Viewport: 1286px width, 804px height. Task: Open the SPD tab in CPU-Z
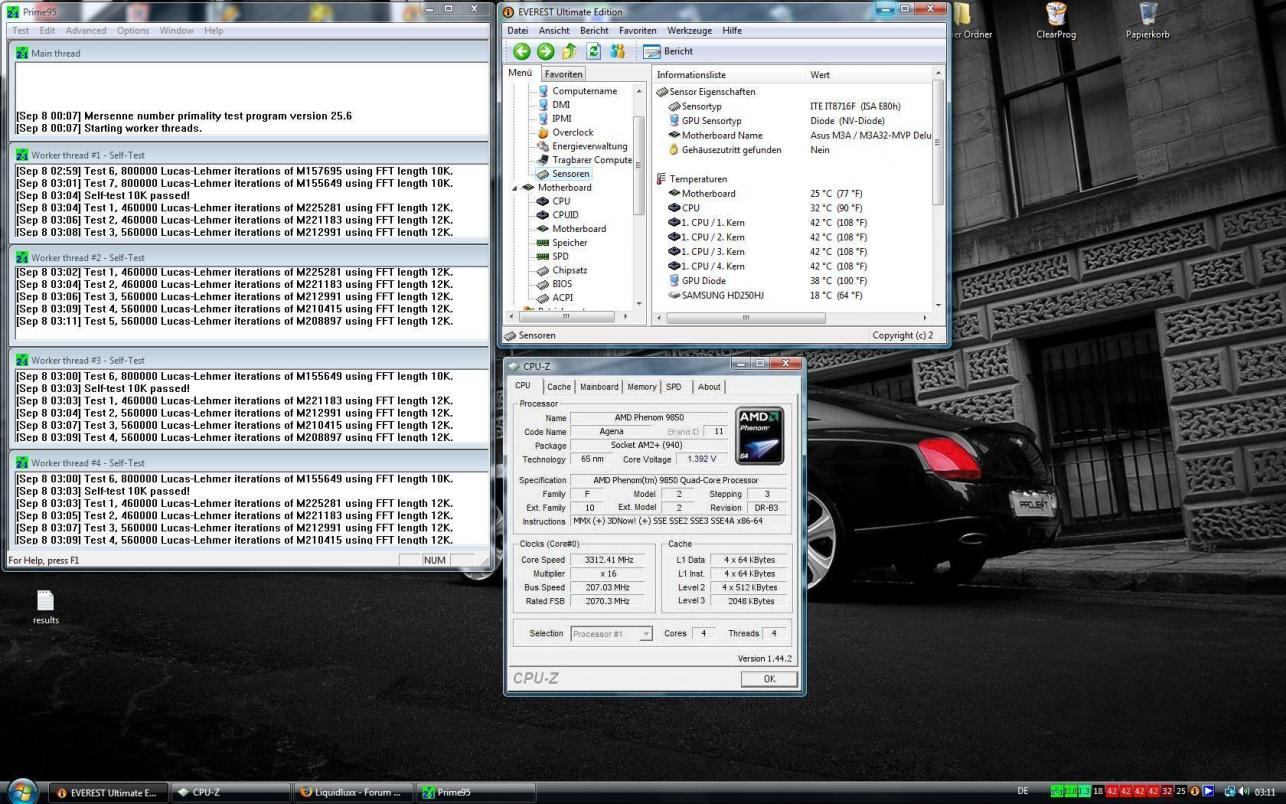point(674,387)
